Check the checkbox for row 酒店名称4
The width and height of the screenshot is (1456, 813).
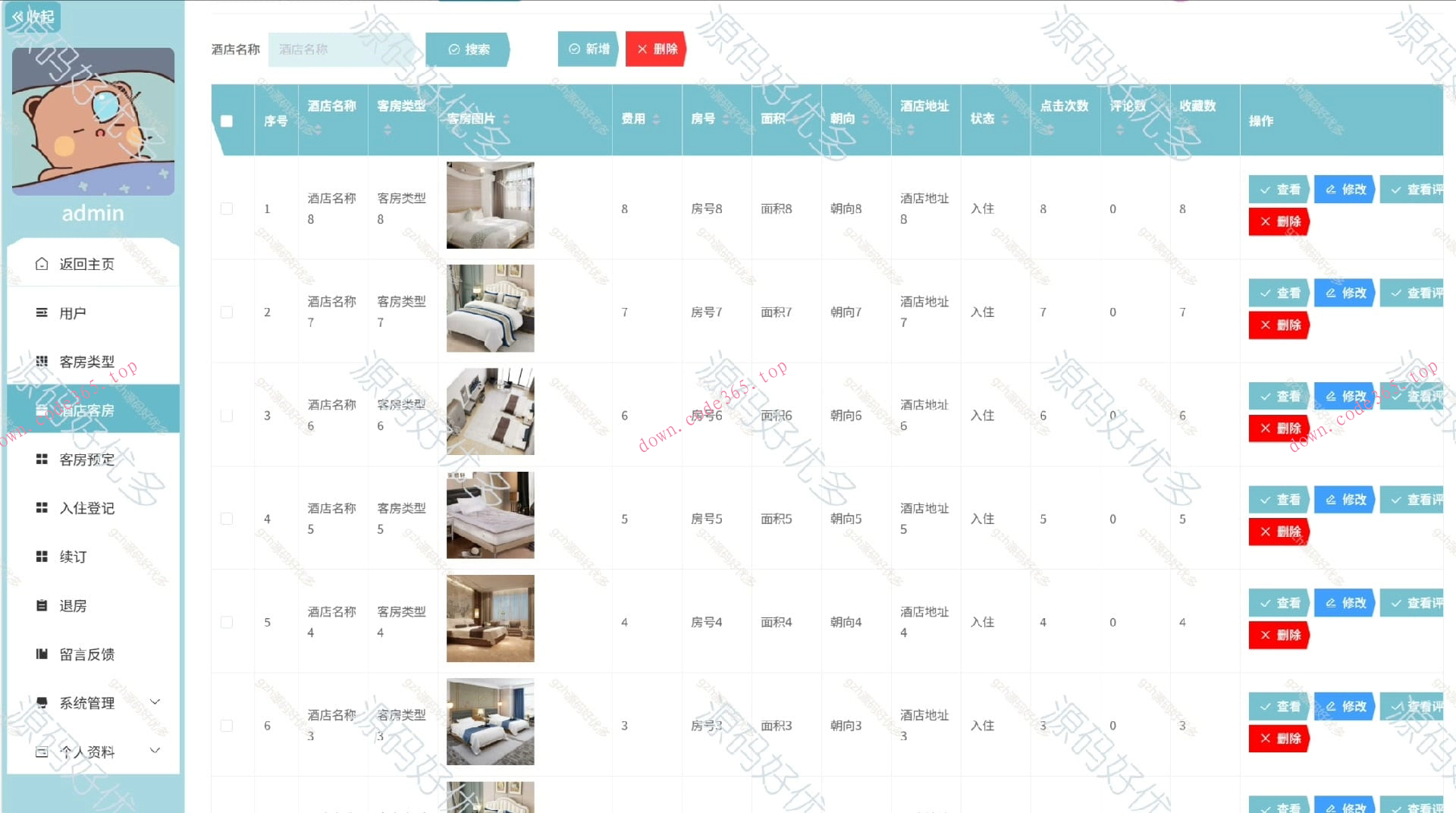[x=227, y=623]
